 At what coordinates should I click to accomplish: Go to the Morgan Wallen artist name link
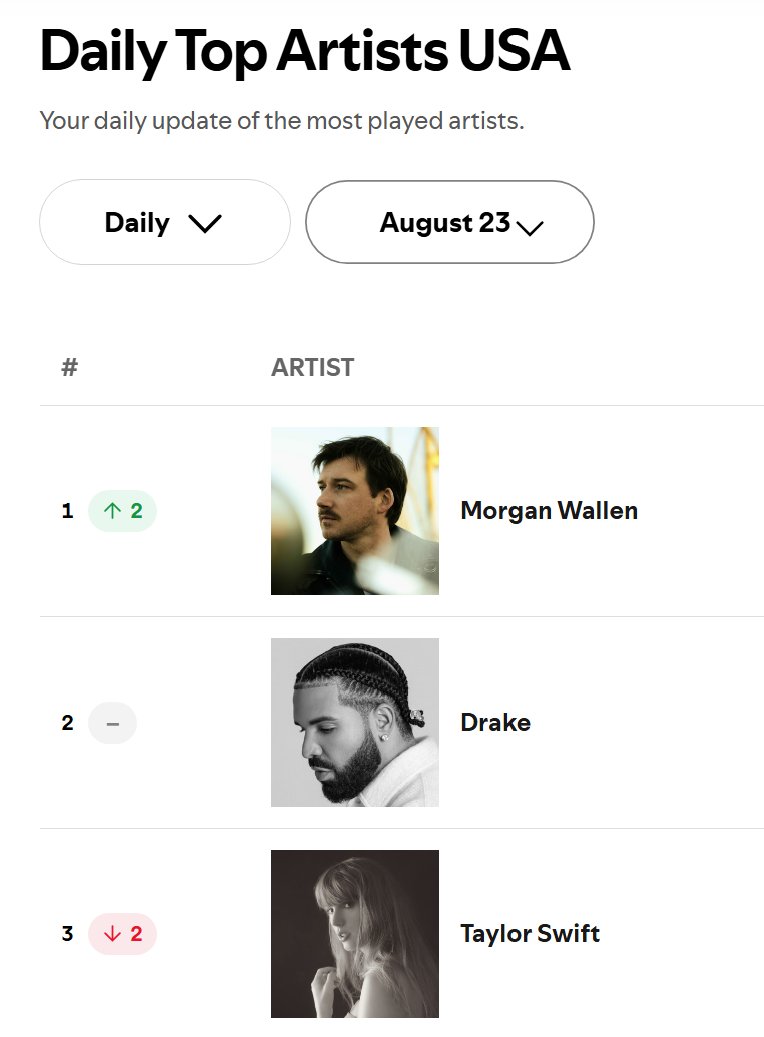tap(548, 511)
